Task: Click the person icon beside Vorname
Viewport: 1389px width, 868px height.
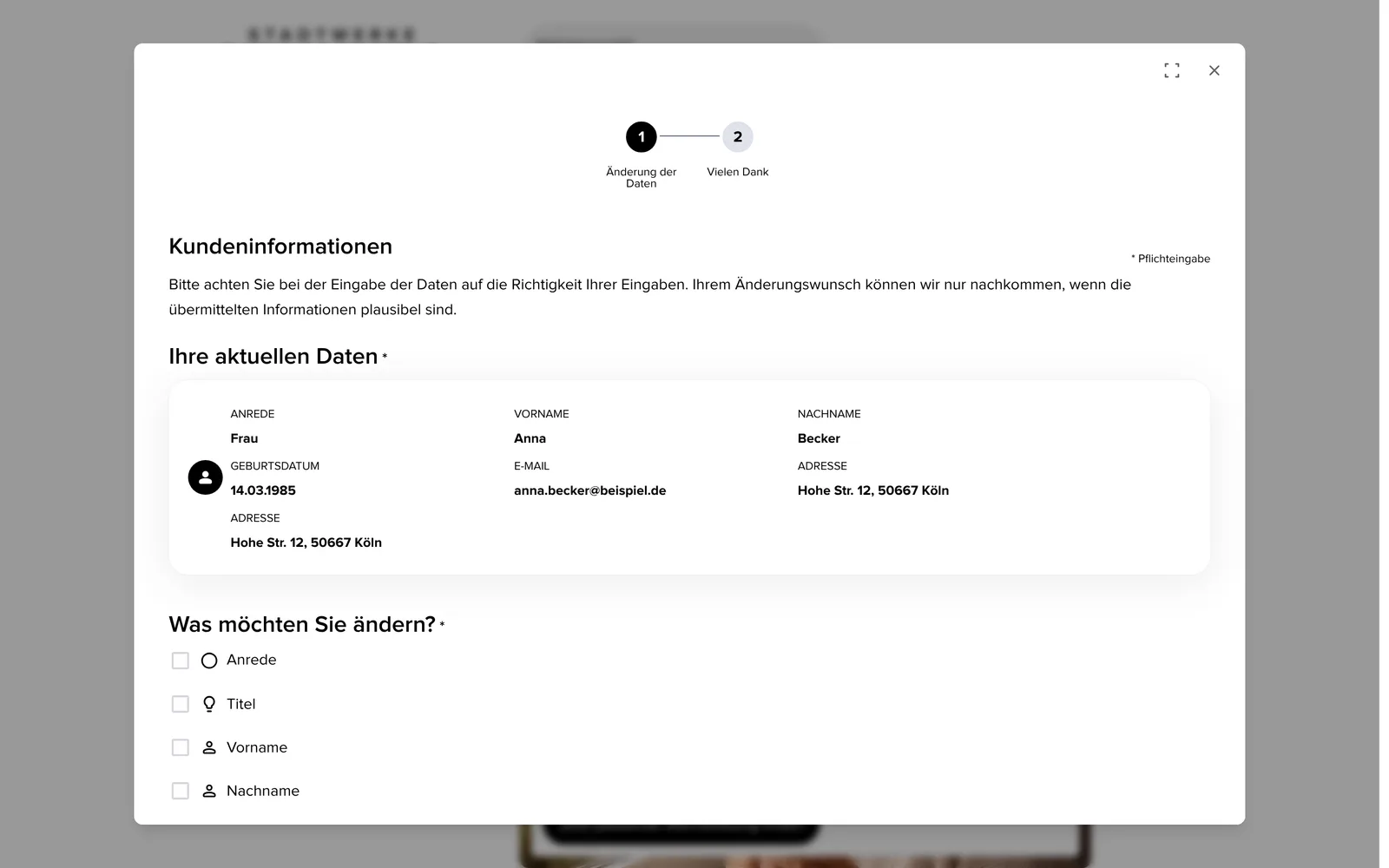Action: pyautogui.click(x=209, y=747)
